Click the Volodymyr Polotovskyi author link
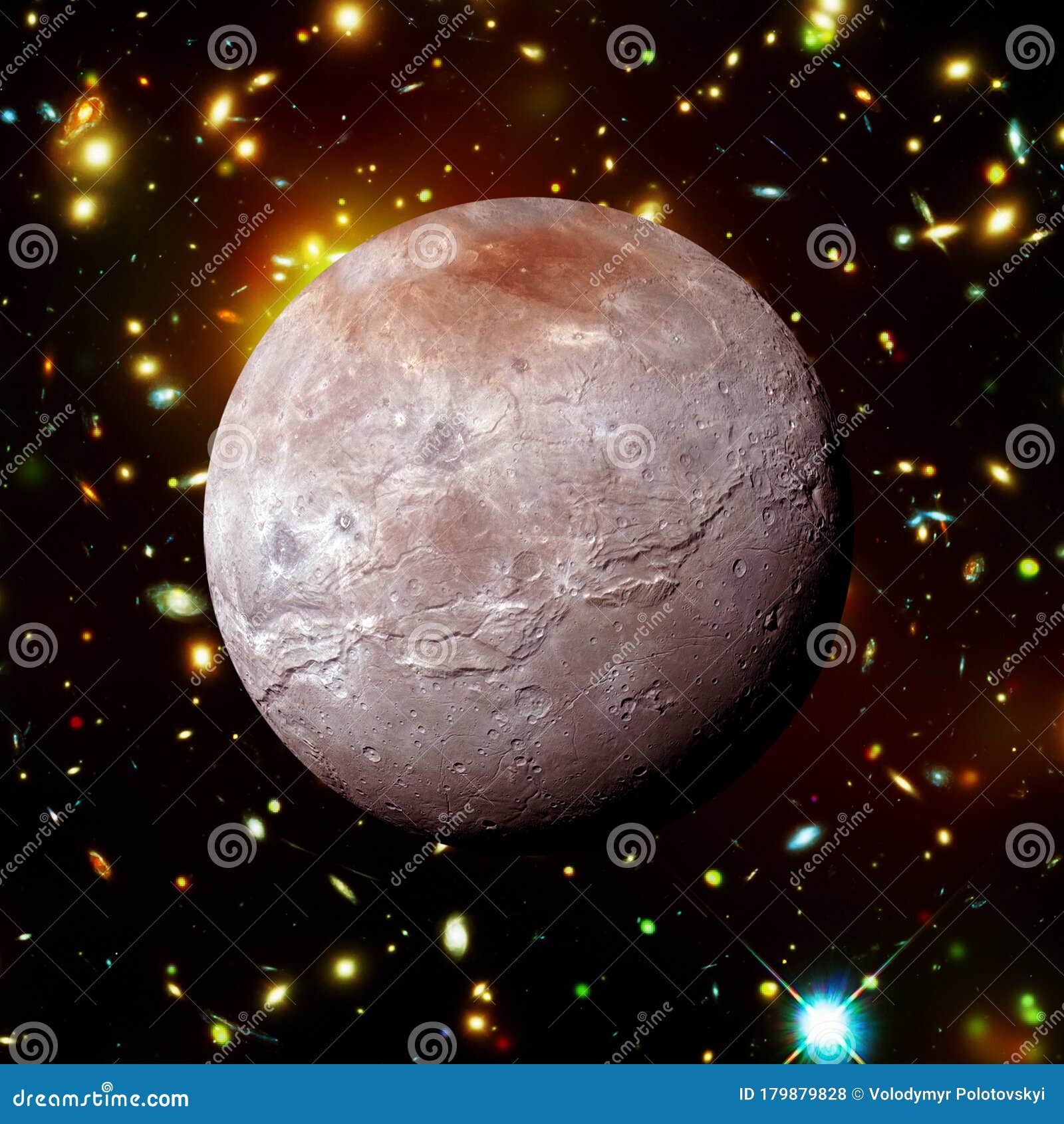 coord(958,1093)
